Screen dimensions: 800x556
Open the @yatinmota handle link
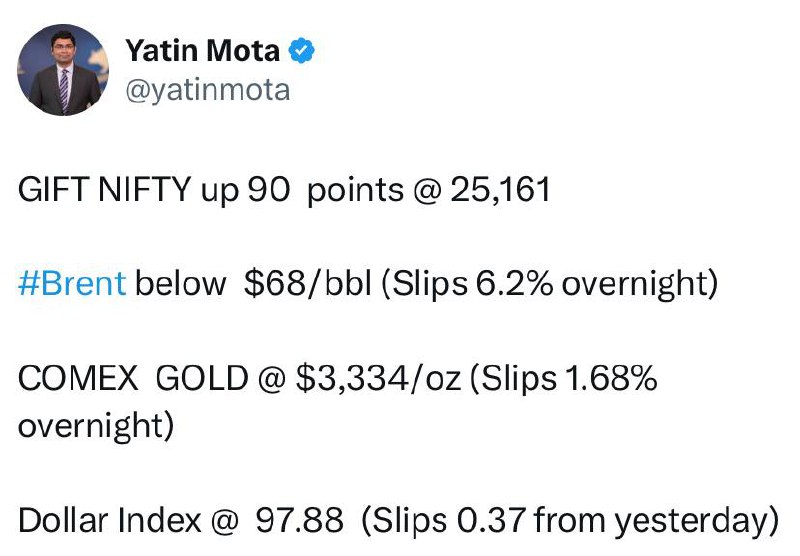click(208, 90)
